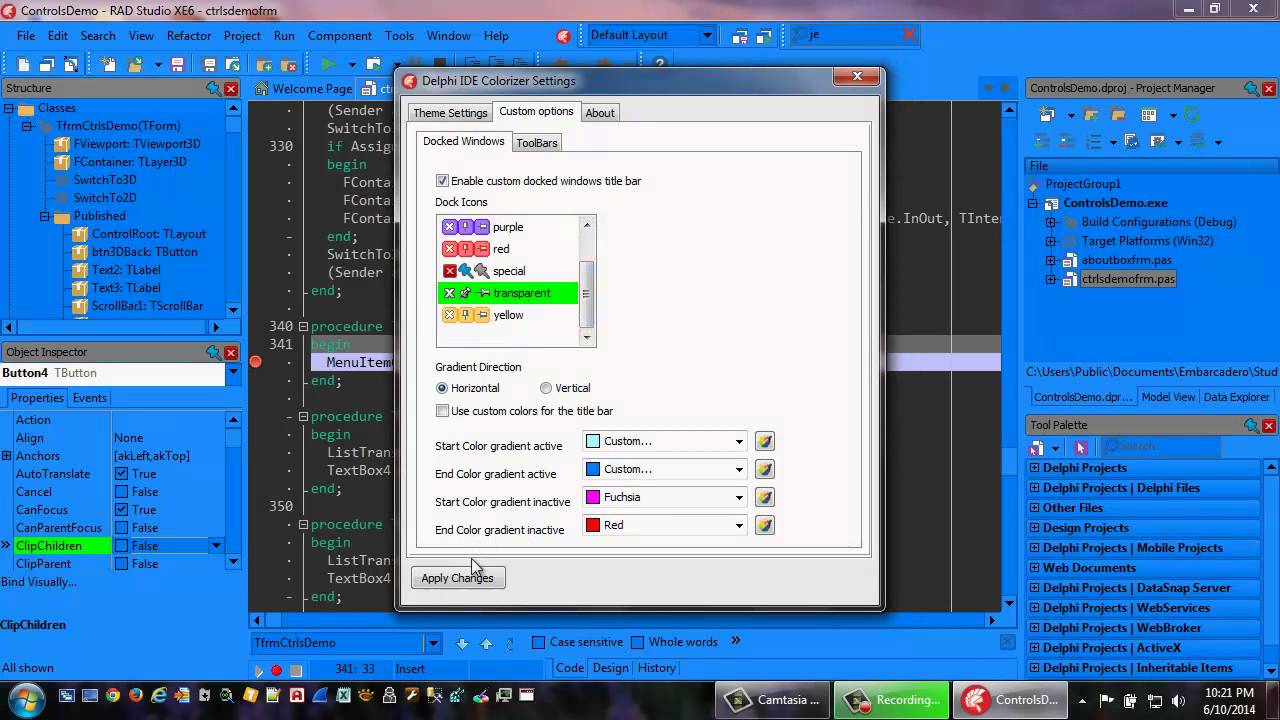Pin the Object Inspector panel
This screenshot has height=720, width=1280.
coord(213,353)
